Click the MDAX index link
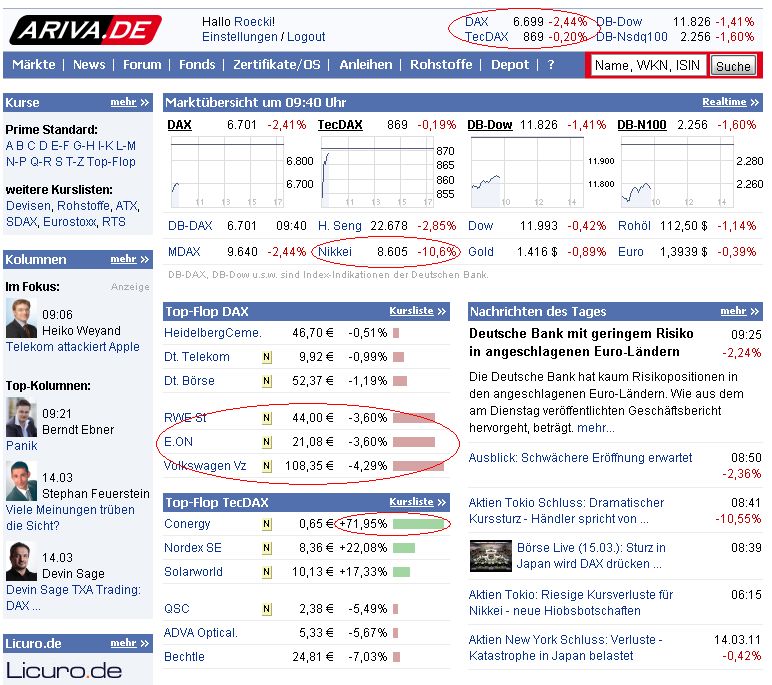 pos(184,252)
